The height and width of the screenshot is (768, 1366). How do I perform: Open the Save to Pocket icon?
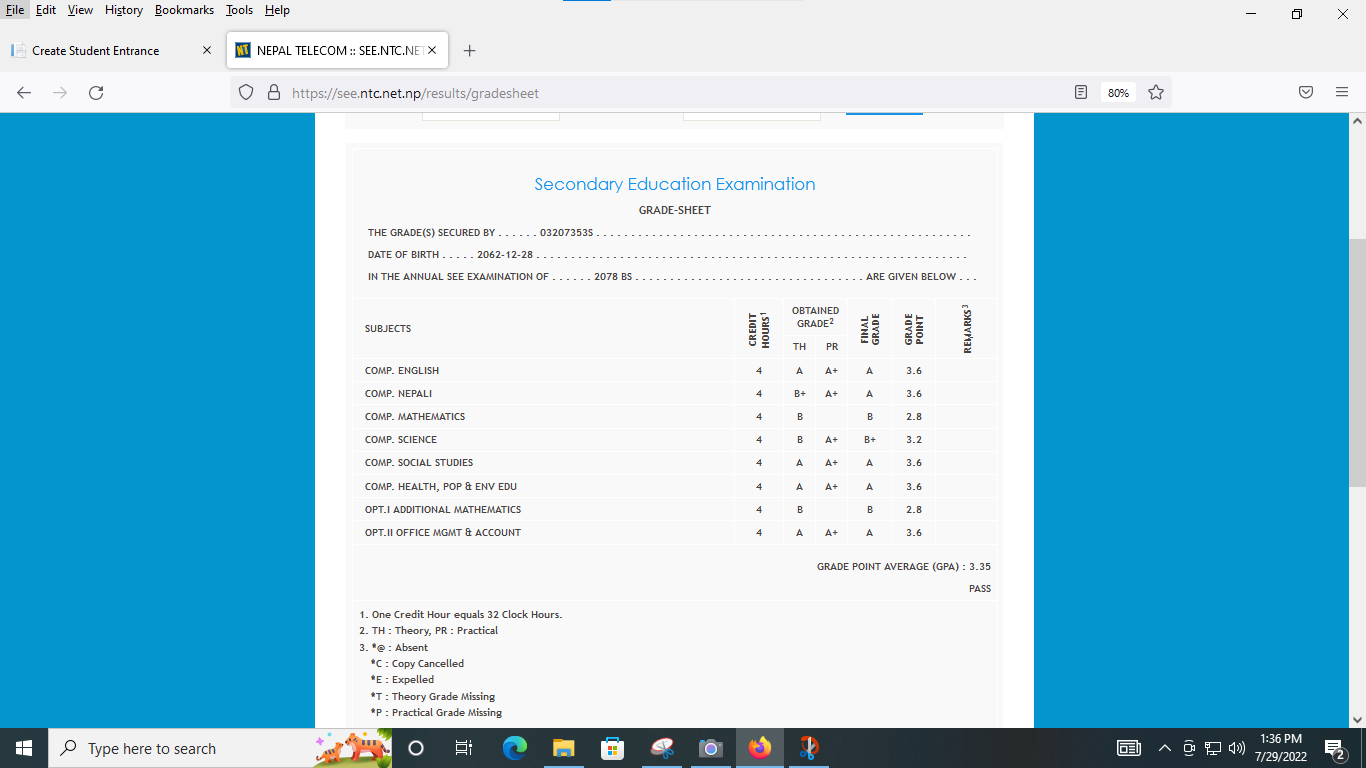tap(1306, 93)
